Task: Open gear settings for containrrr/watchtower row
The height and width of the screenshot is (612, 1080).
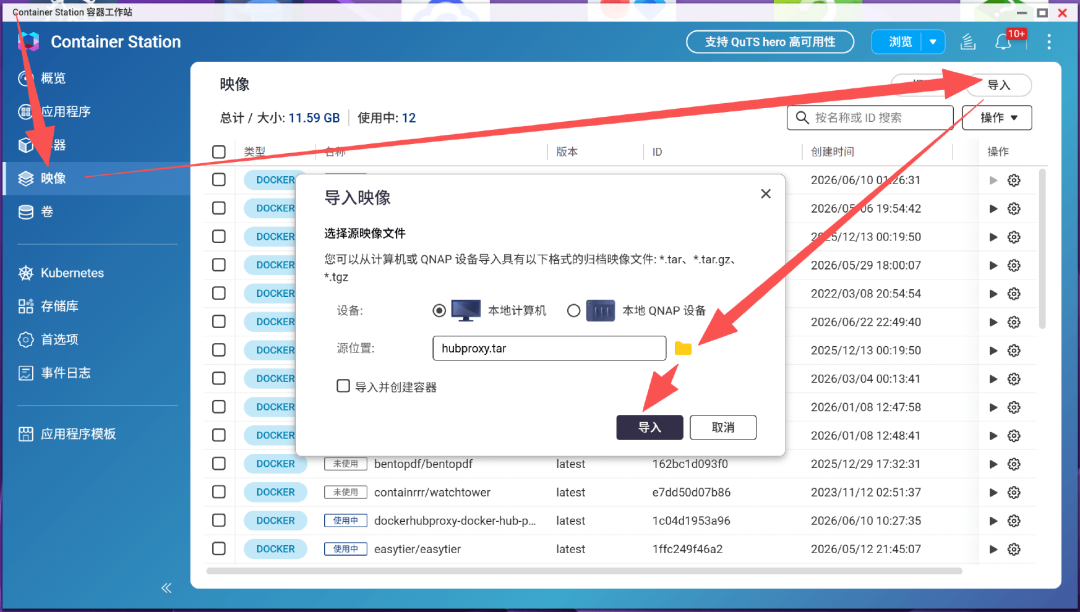Action: tap(1014, 492)
